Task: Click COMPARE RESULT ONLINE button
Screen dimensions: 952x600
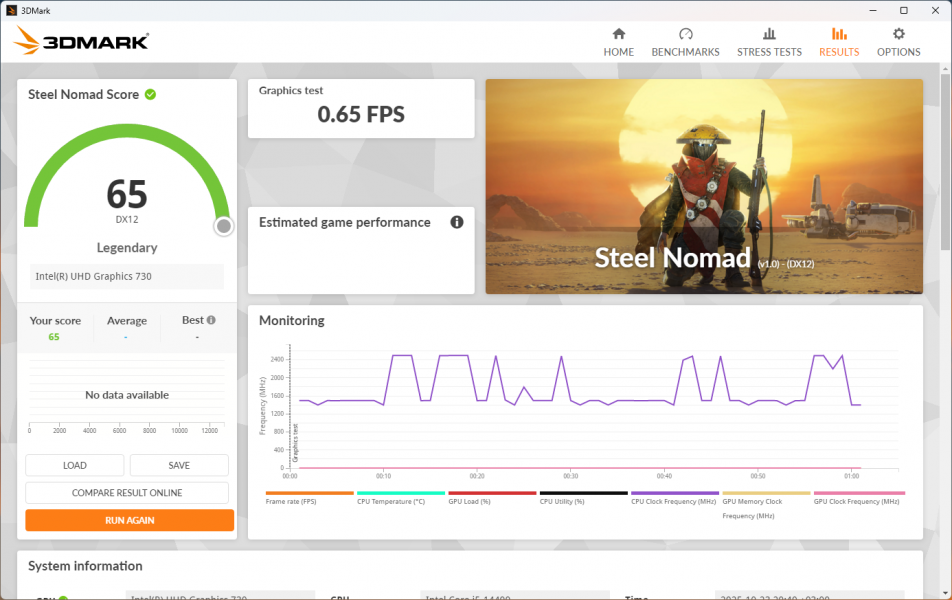Action: (x=127, y=493)
